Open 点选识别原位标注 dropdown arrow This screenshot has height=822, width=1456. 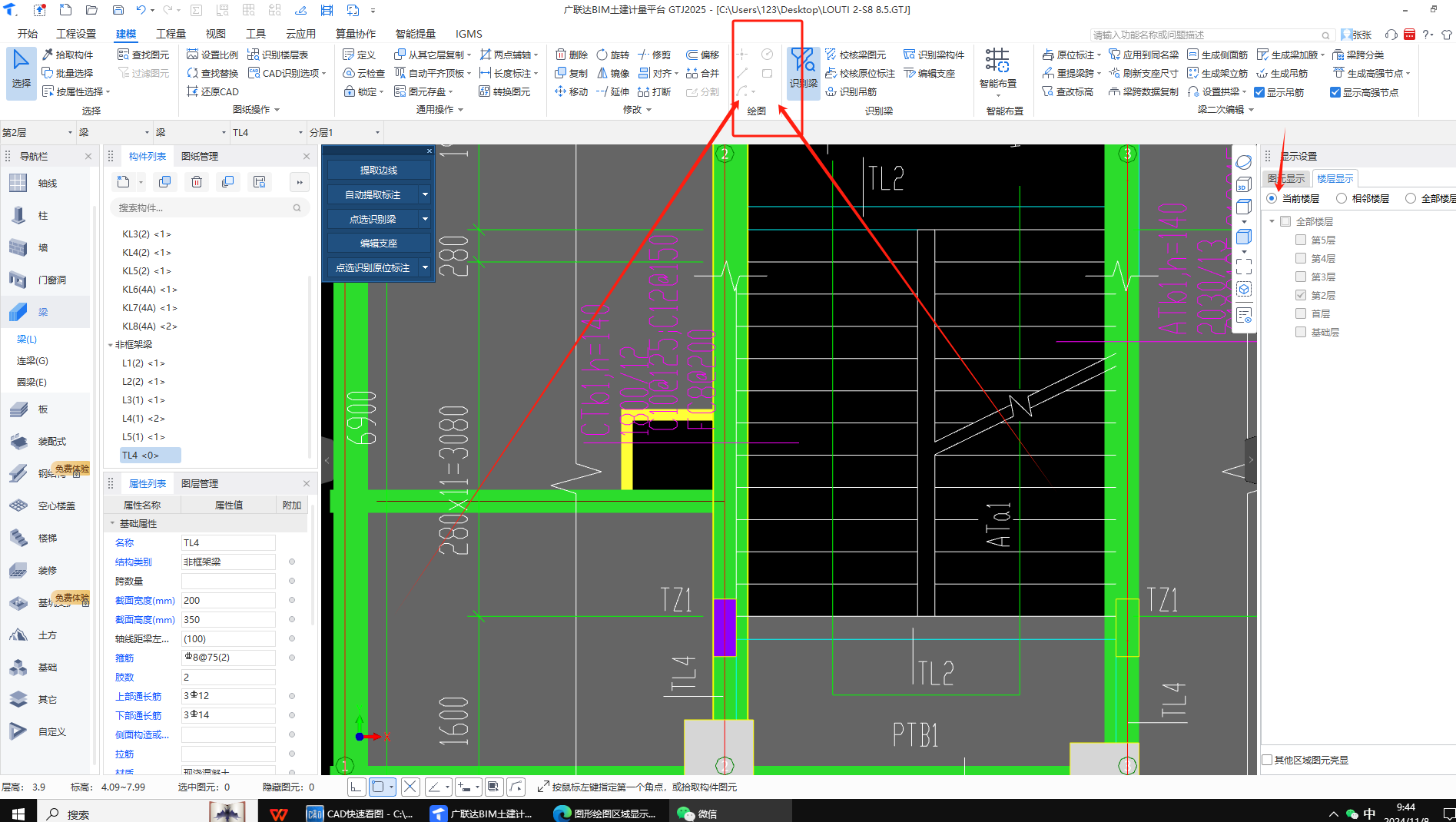click(x=425, y=267)
